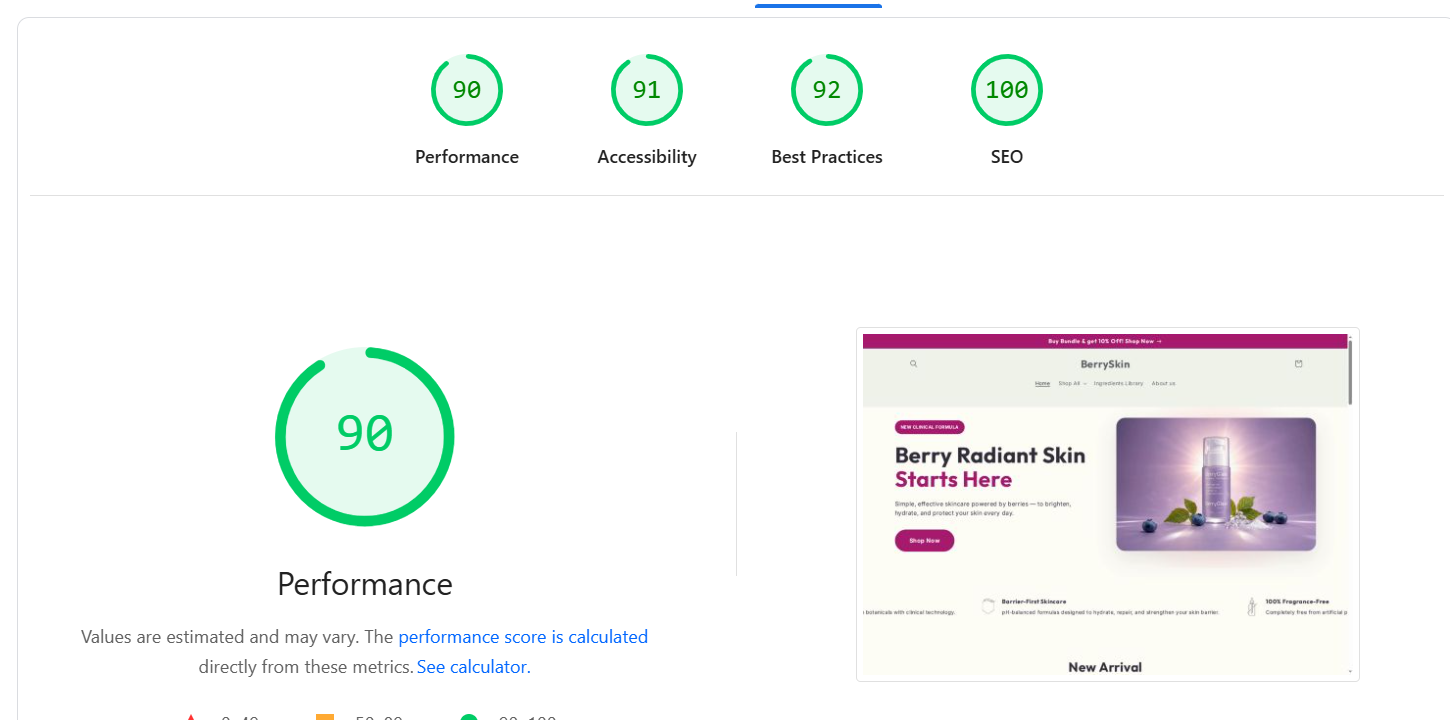Select the SEO score gauge showing 100

1007,91
